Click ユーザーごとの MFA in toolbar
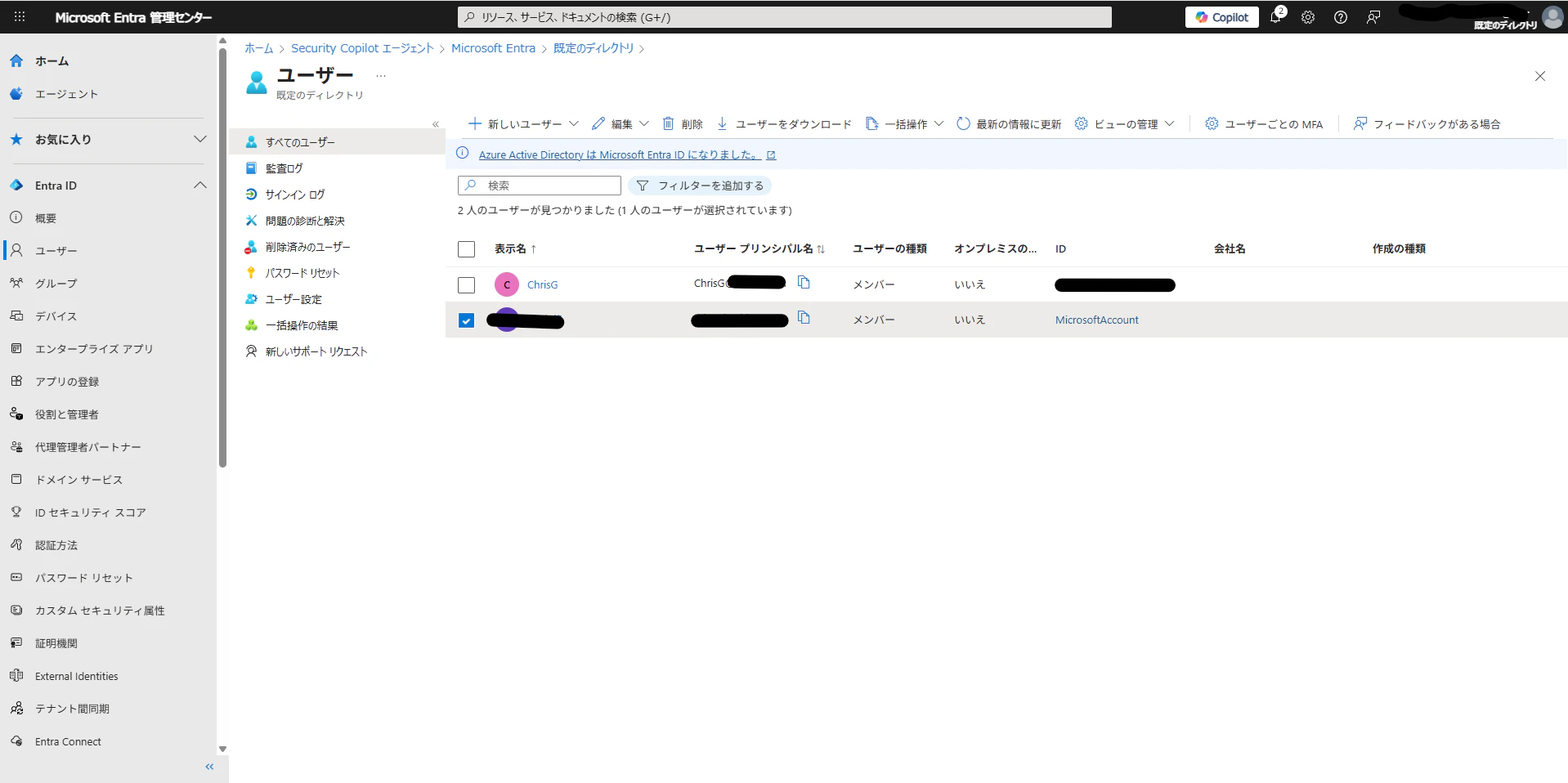The image size is (1568, 783). tap(1264, 124)
